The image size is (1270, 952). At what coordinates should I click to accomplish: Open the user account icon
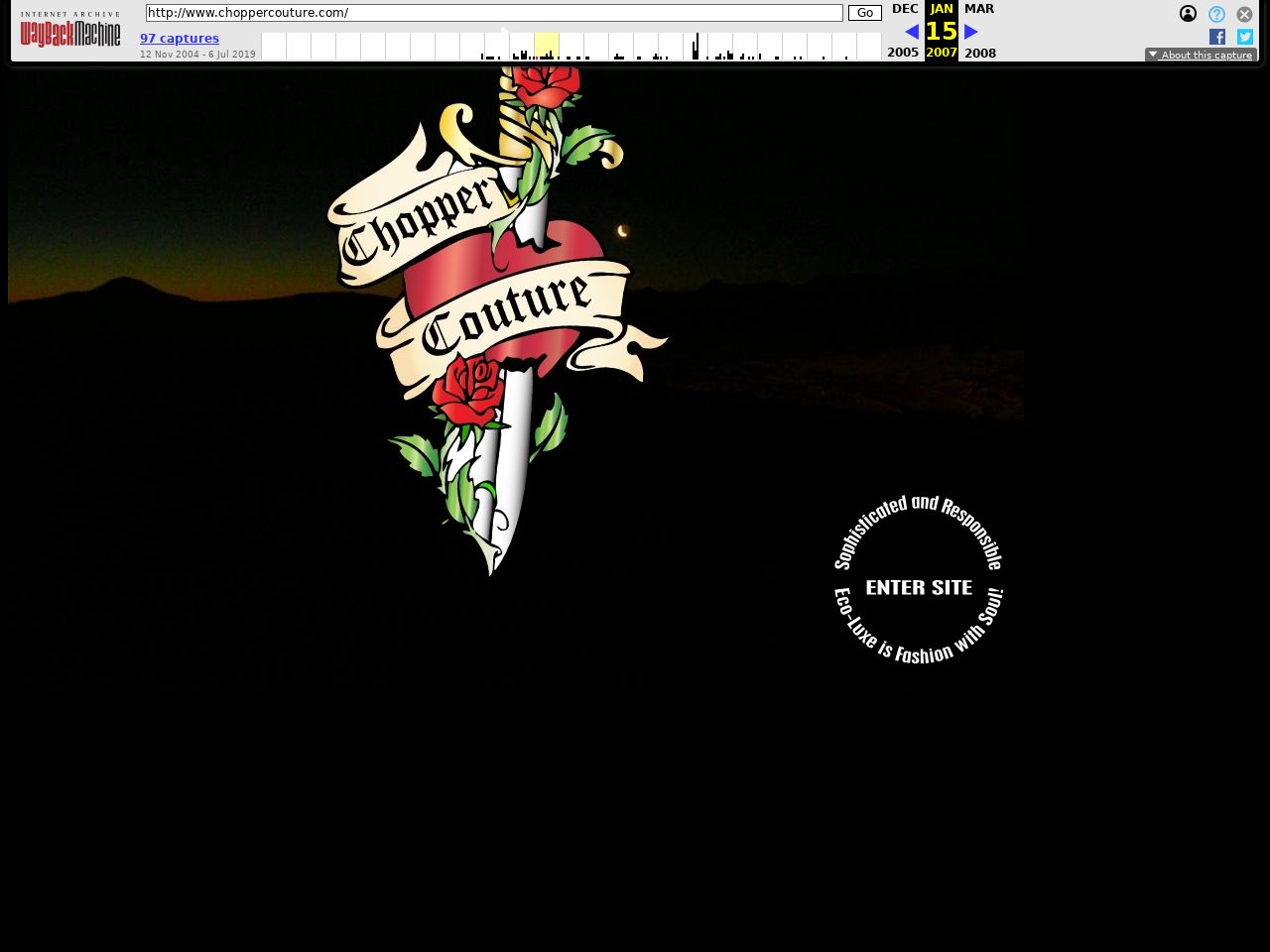pos(1188,14)
